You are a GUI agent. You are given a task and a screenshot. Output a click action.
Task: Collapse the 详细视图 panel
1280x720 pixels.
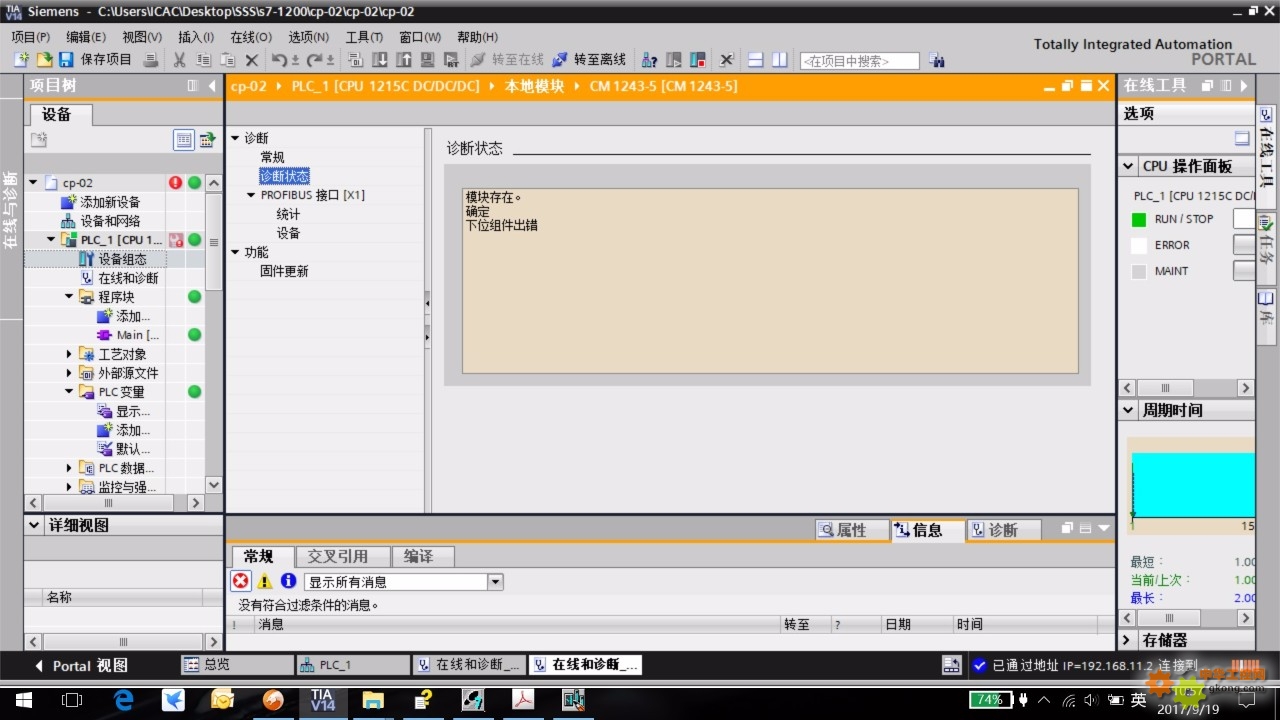point(35,525)
